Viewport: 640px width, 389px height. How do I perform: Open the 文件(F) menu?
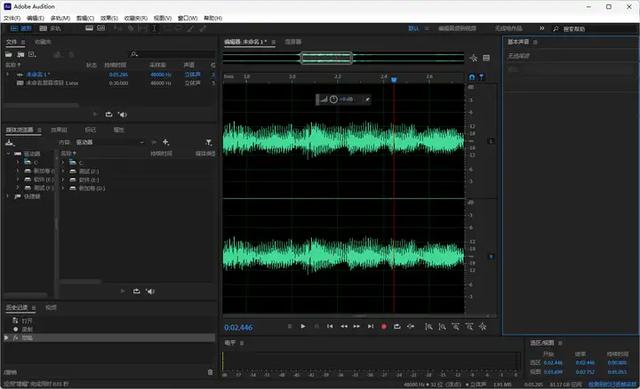[12, 18]
